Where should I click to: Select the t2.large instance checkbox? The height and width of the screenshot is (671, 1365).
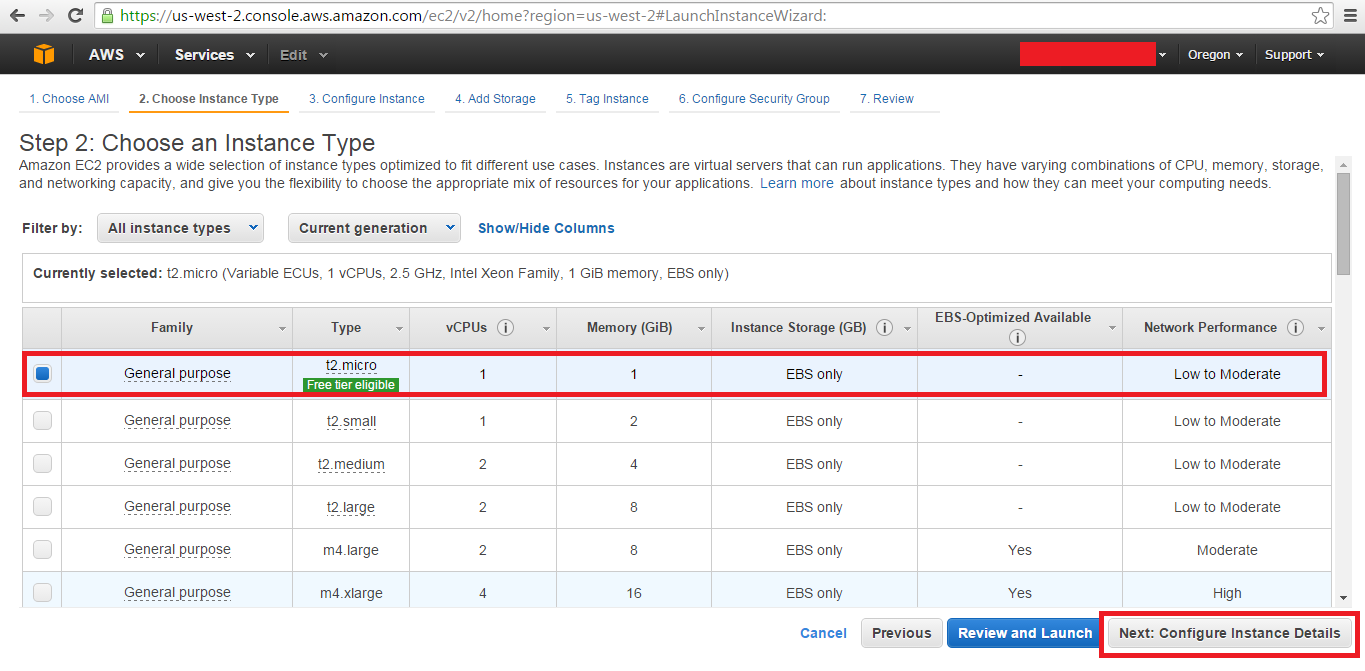(42, 507)
